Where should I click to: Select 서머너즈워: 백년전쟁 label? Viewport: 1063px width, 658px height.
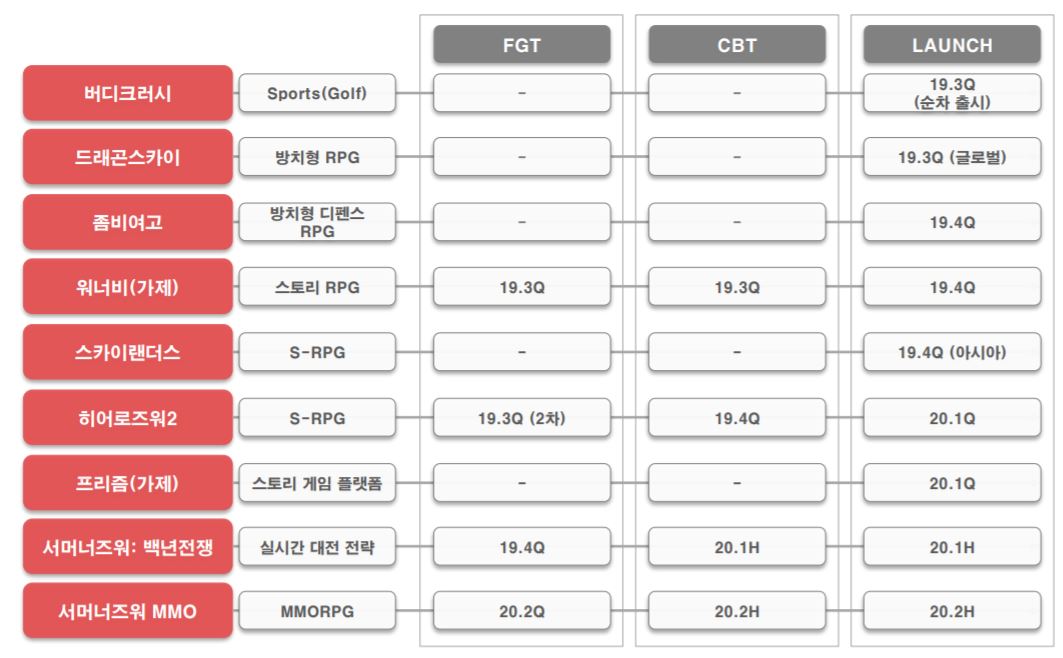tap(128, 547)
